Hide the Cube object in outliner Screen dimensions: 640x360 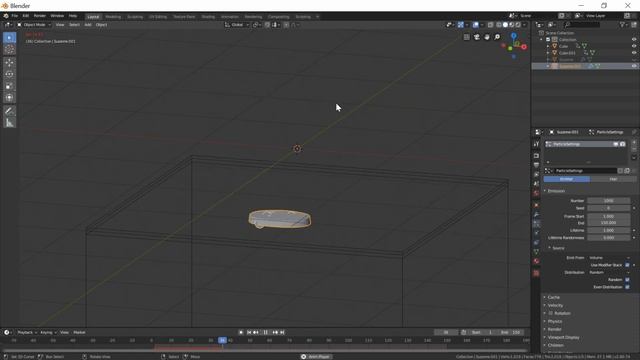coord(634,46)
